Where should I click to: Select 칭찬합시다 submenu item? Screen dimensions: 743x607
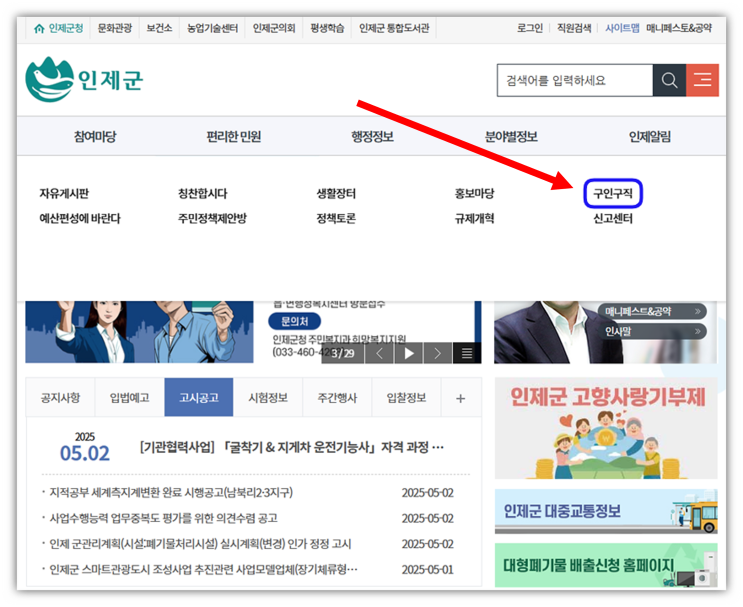pos(202,193)
